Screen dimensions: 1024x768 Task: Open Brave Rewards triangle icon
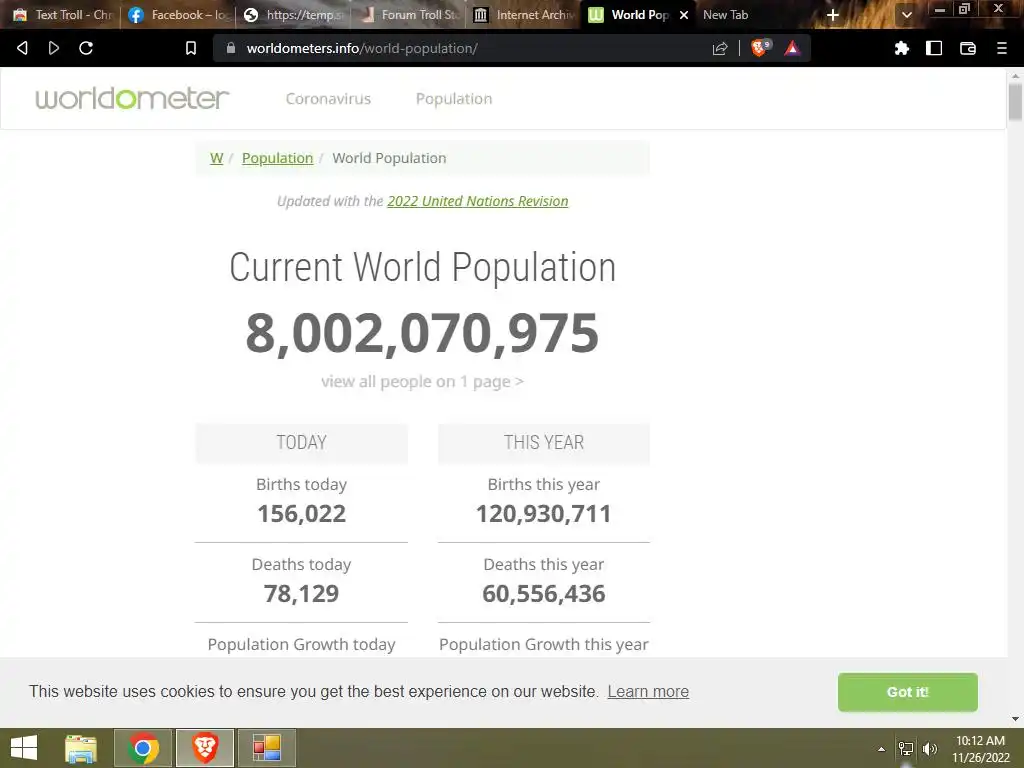coord(792,48)
